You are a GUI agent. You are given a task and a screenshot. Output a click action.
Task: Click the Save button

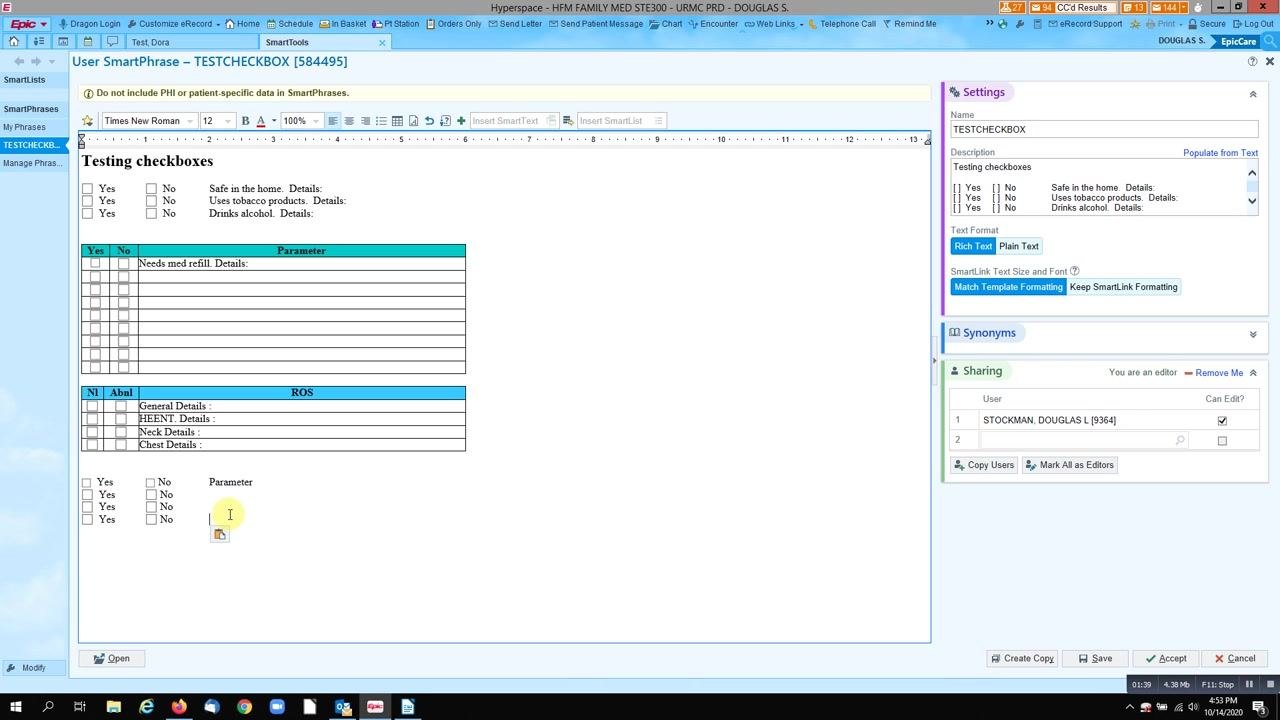coord(1094,659)
